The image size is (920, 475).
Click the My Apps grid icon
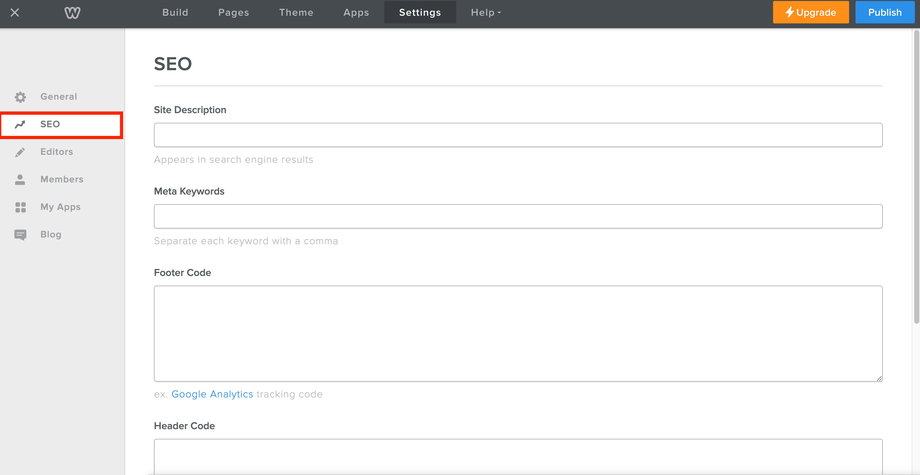click(20, 207)
